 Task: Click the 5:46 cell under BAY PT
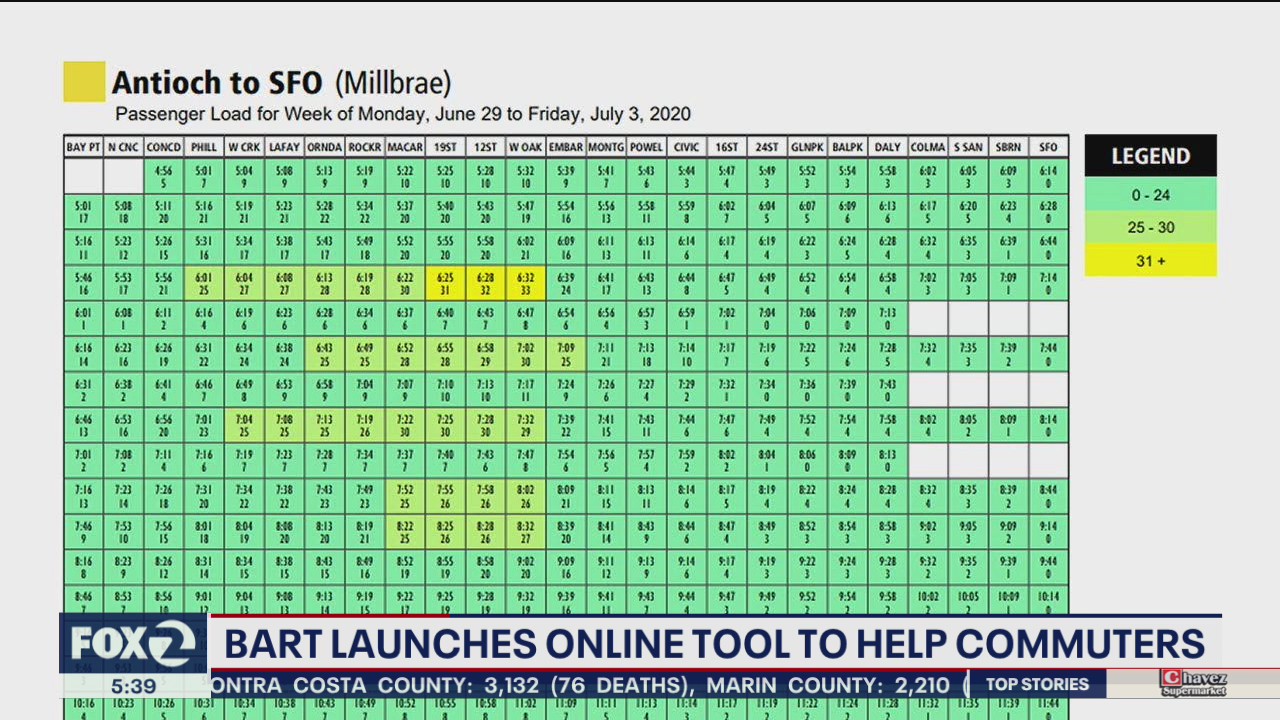point(83,284)
